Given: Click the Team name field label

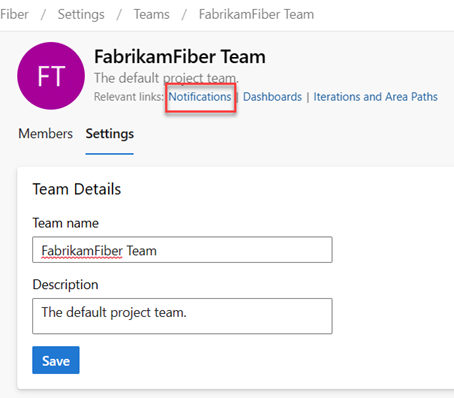Looking at the screenshot, I should 66,223.
